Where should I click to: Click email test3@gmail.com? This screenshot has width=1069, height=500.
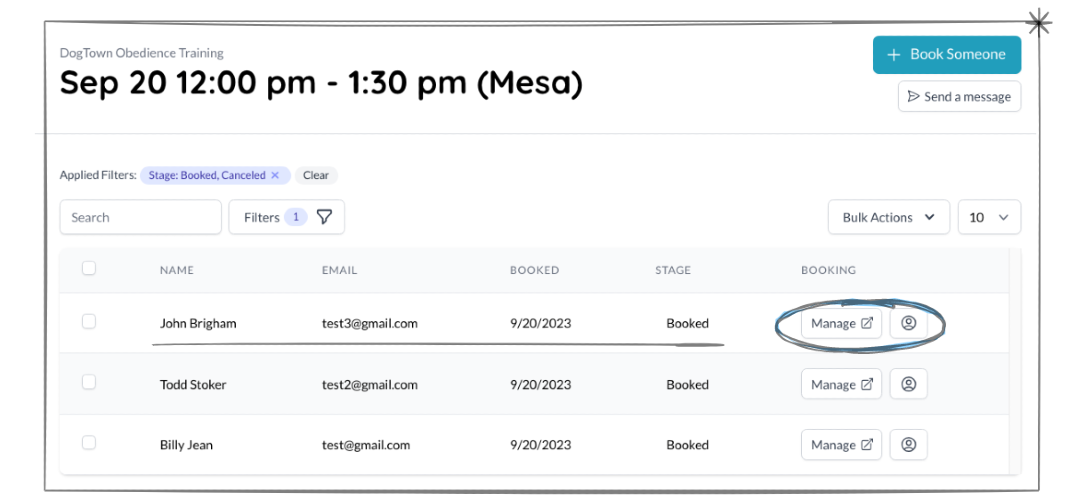click(x=370, y=323)
